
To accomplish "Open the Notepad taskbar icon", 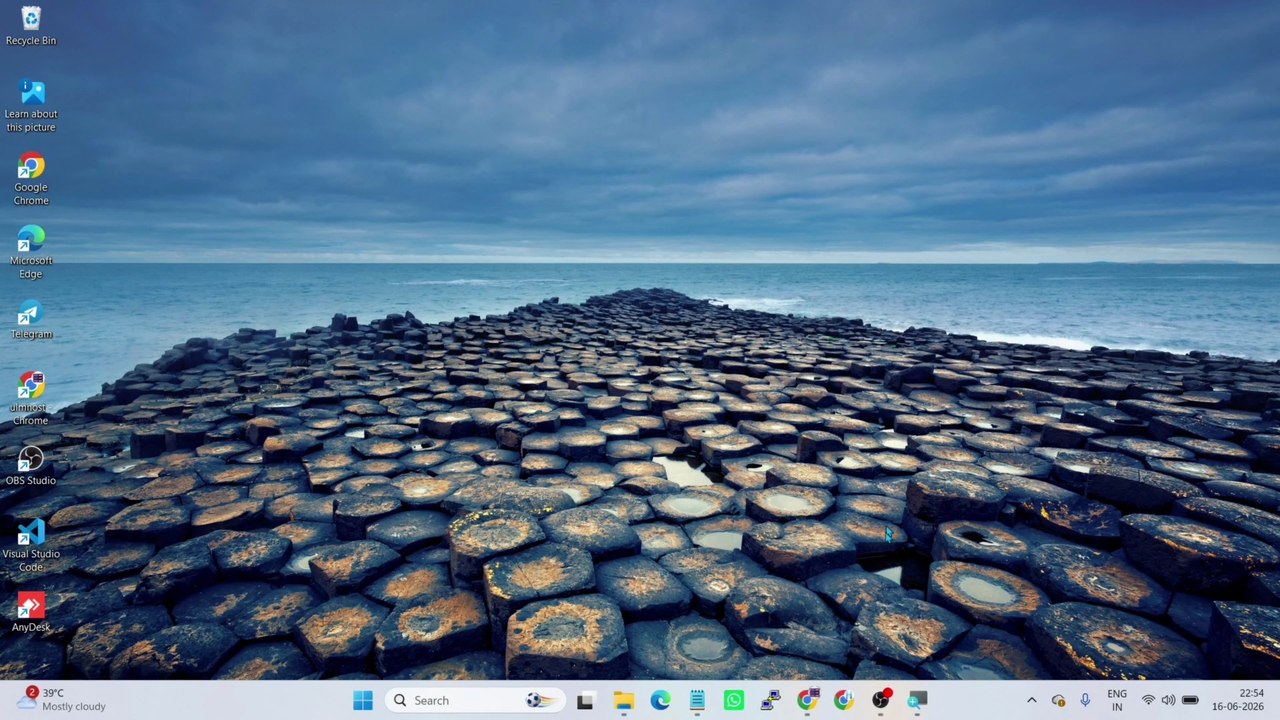I will (697, 700).
